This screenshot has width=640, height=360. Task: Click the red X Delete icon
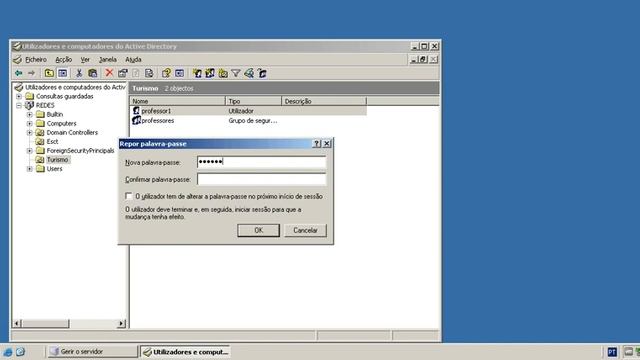[x=109, y=73]
